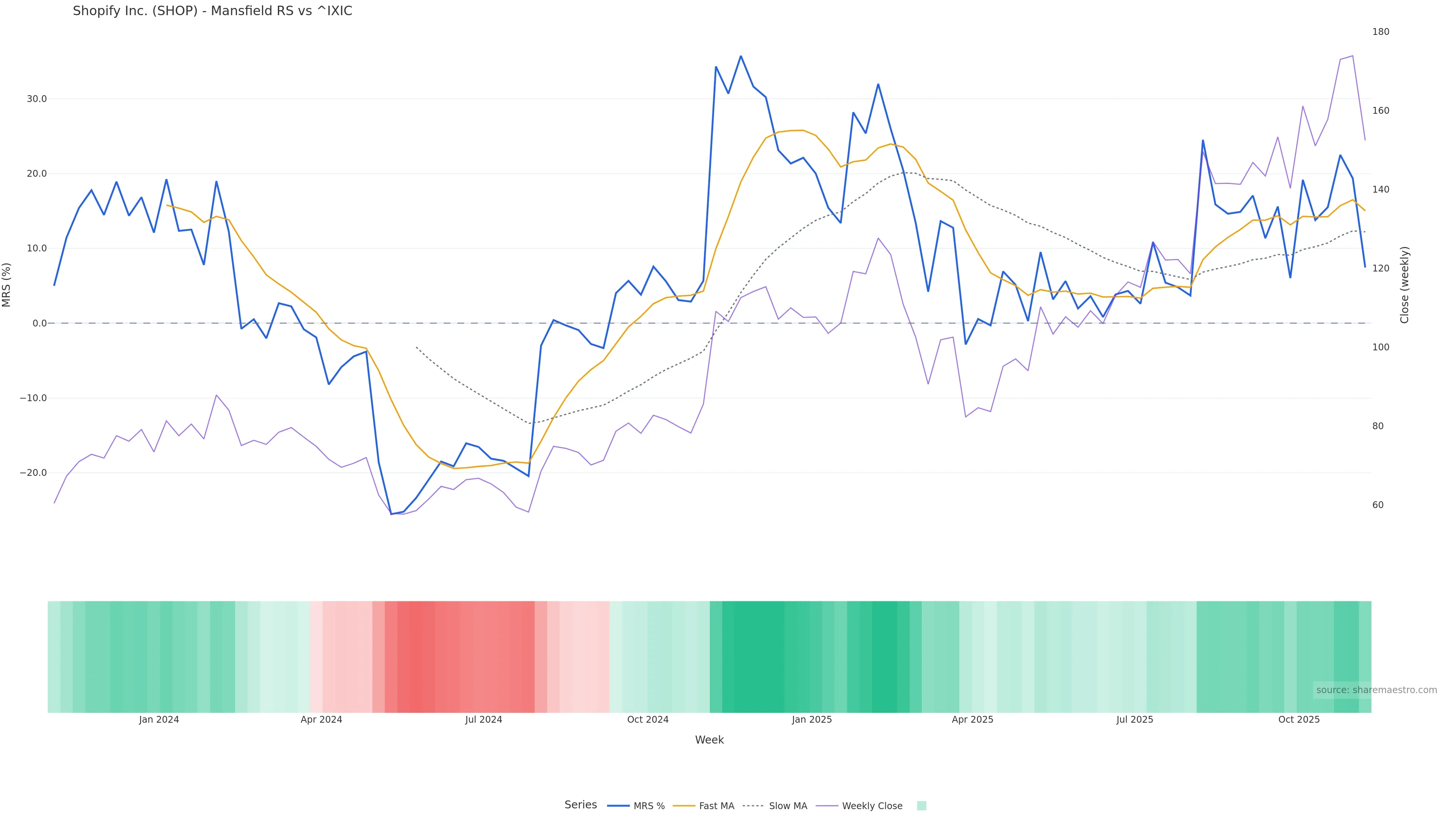Select the Jan 2025 x-axis tick label
The image size is (1456, 819).
coord(812,720)
